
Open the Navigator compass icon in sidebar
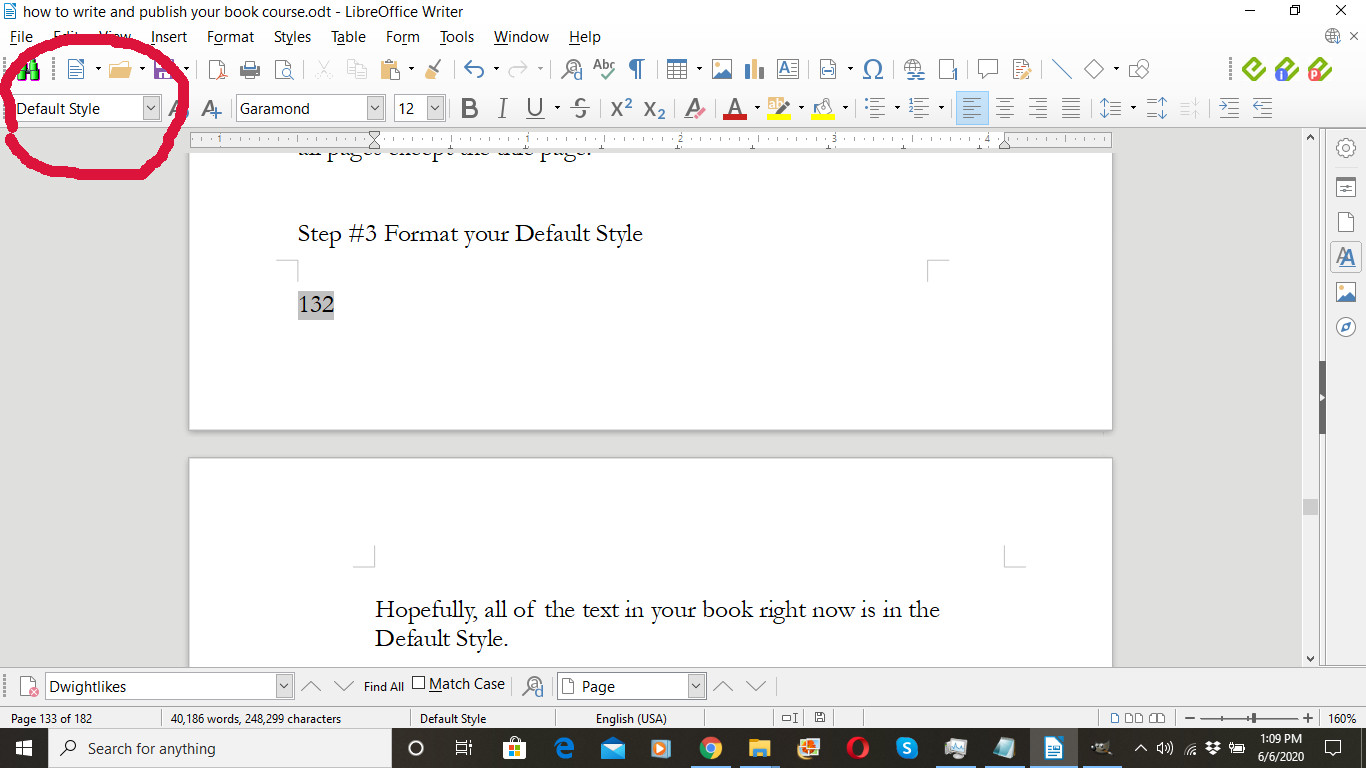pos(1346,328)
